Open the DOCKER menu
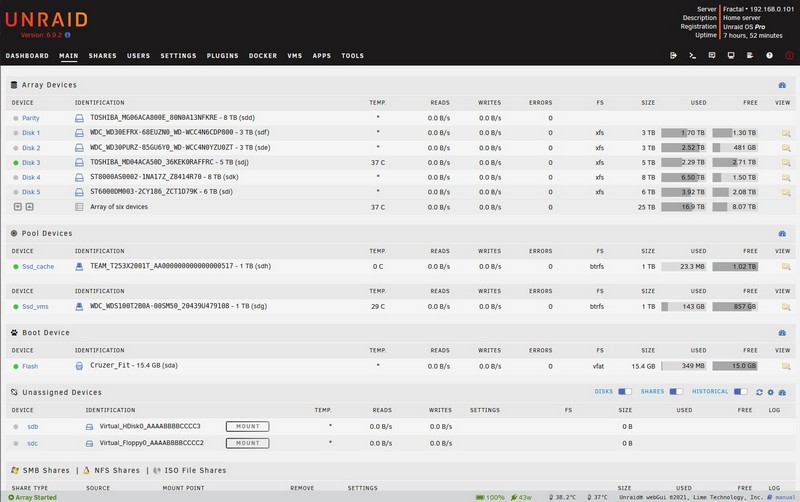Screen dimensions: 800x502 [x=263, y=56]
